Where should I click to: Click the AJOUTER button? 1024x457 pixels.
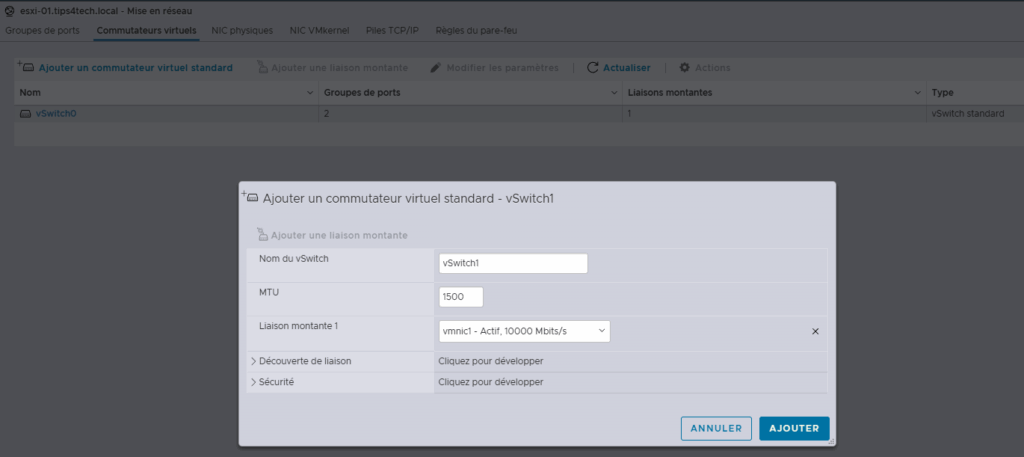click(794, 428)
